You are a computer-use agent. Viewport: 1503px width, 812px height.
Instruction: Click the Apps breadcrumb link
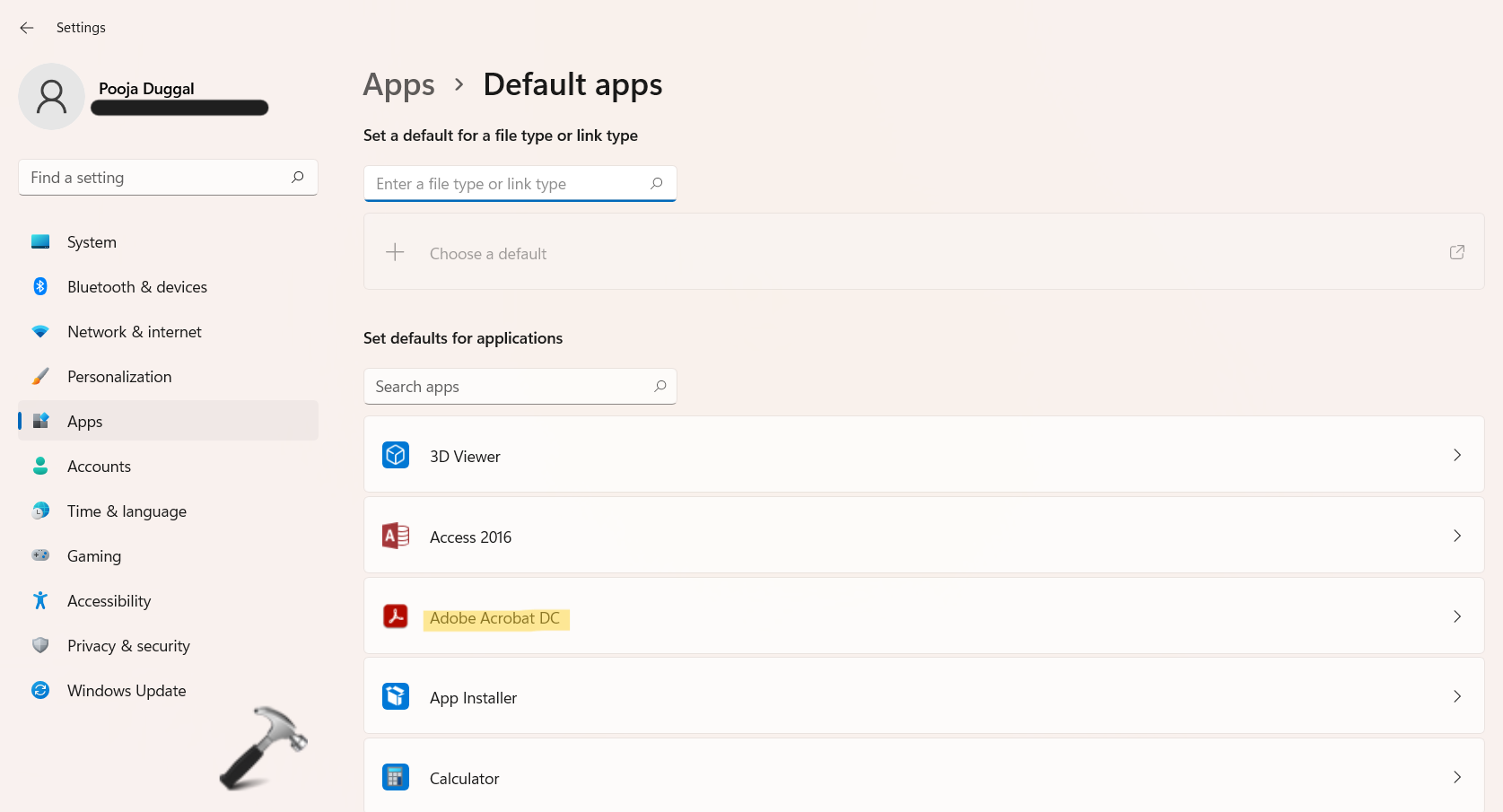point(398,85)
